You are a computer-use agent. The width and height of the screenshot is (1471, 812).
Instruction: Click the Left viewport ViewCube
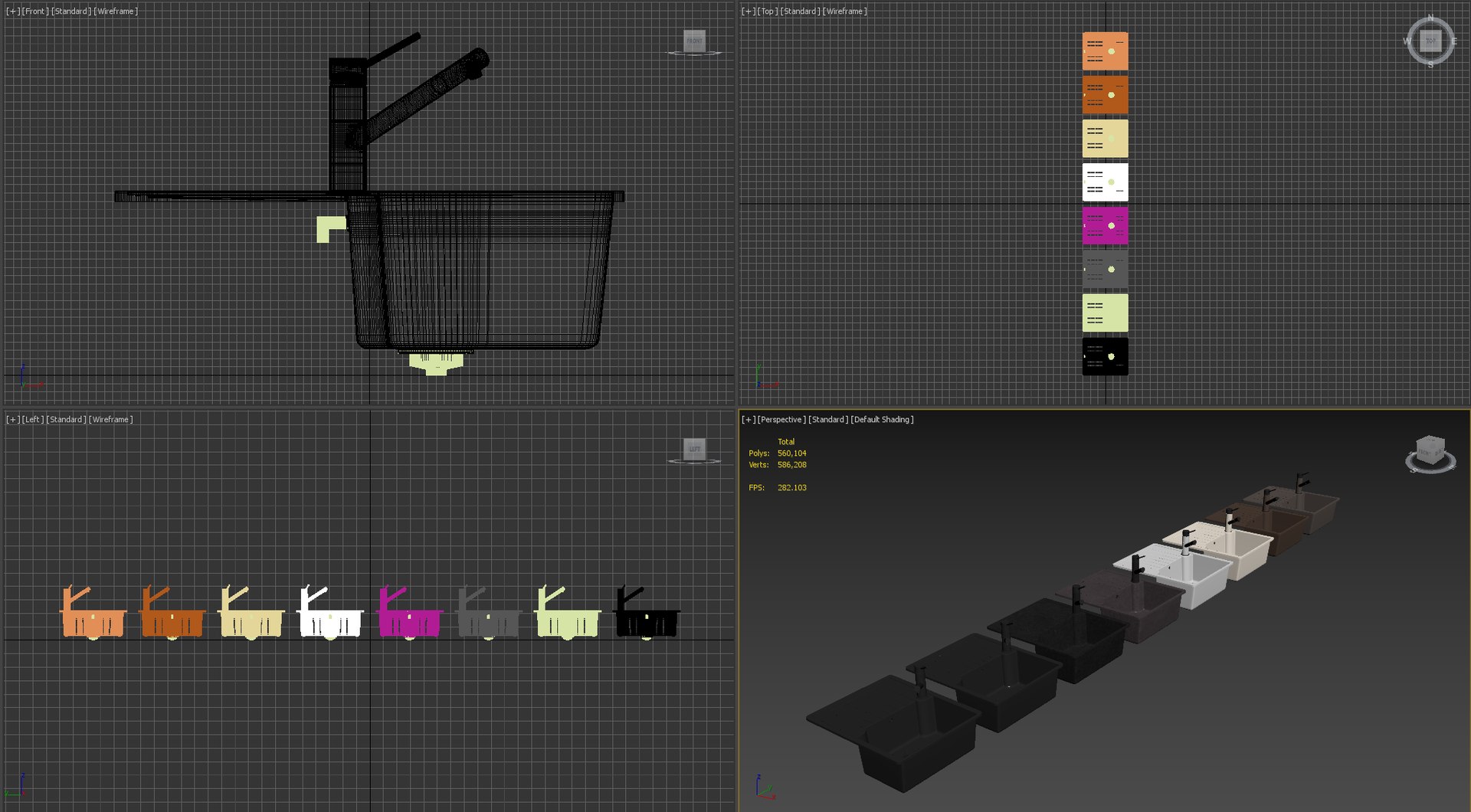(694, 449)
